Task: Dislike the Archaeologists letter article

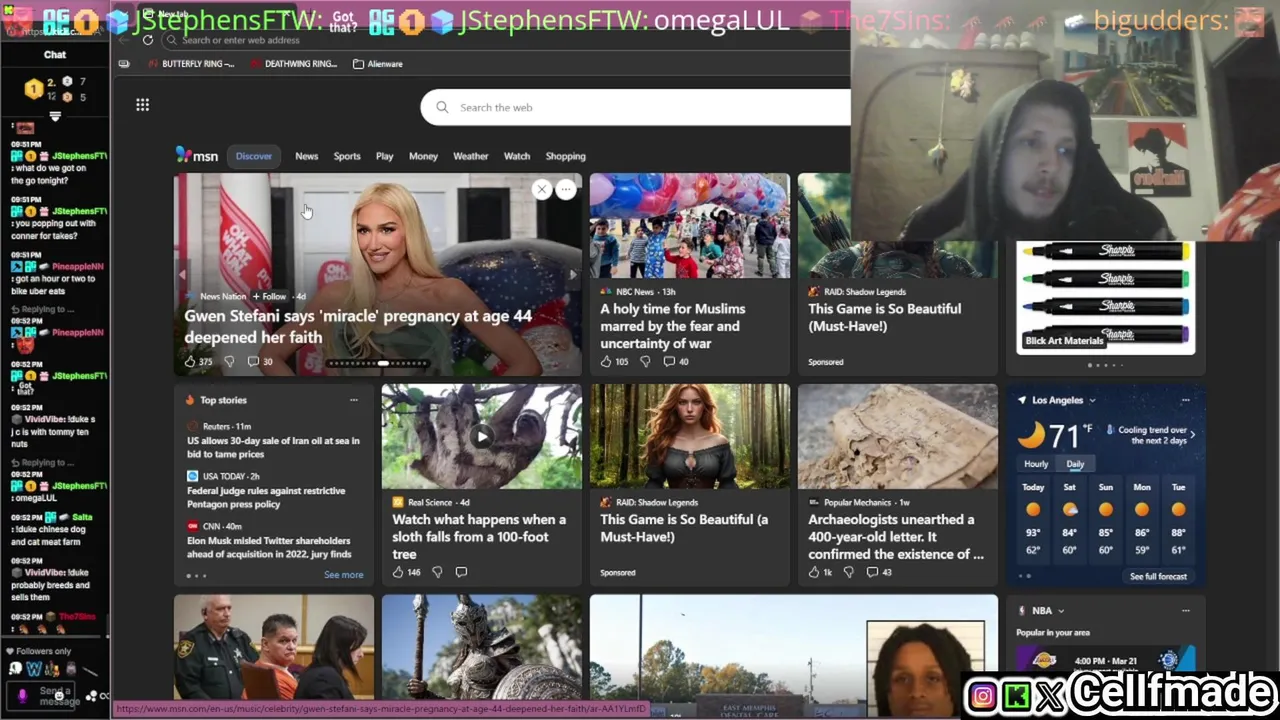Action: point(849,572)
